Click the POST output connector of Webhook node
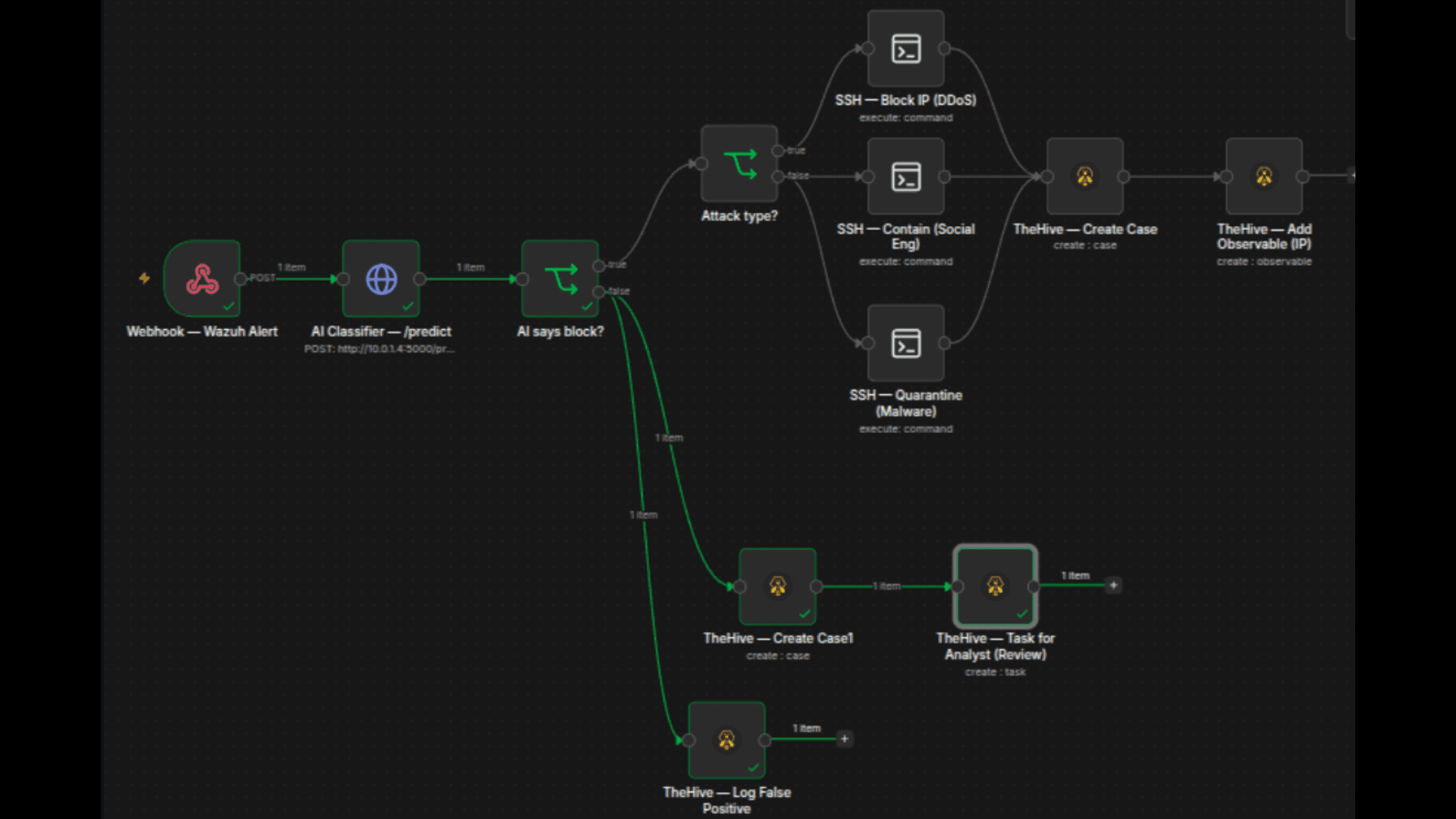The width and height of the screenshot is (1456, 819). [240, 279]
